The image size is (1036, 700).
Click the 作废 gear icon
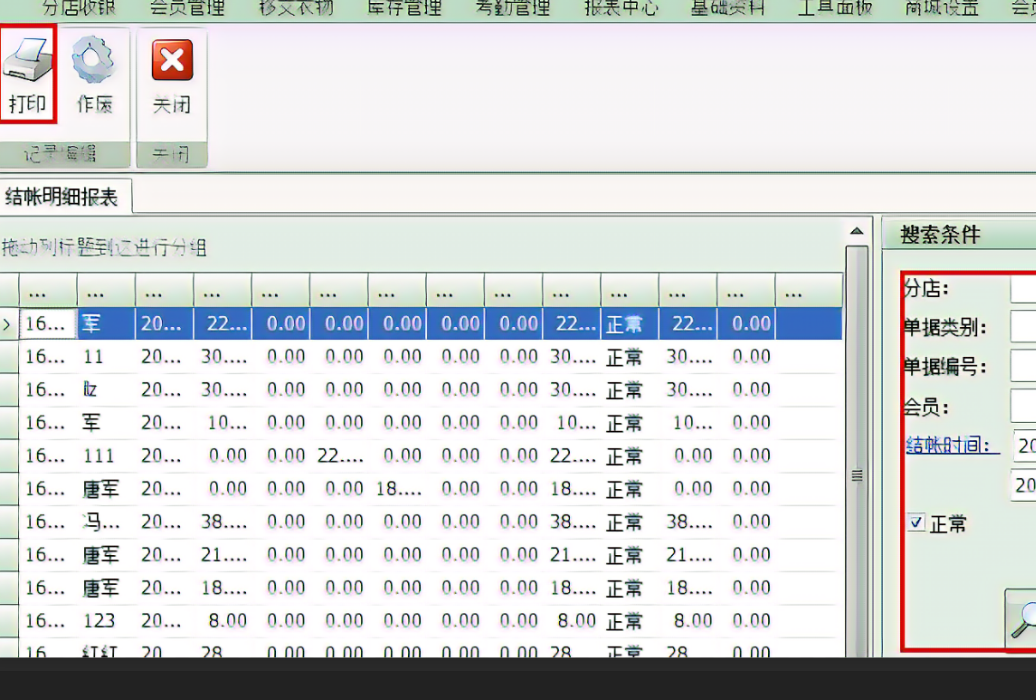click(x=94, y=61)
